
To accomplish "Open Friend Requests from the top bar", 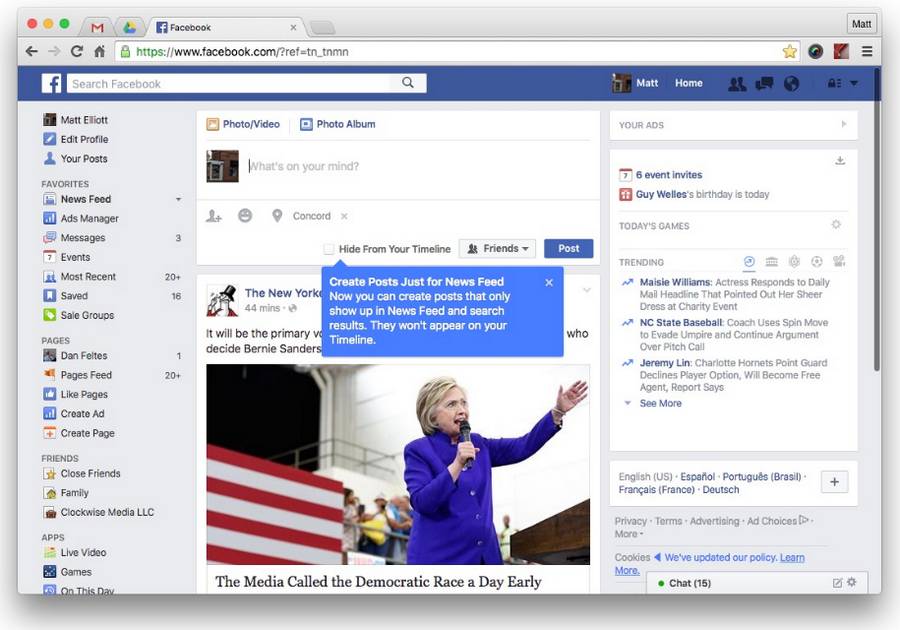I will coord(737,83).
